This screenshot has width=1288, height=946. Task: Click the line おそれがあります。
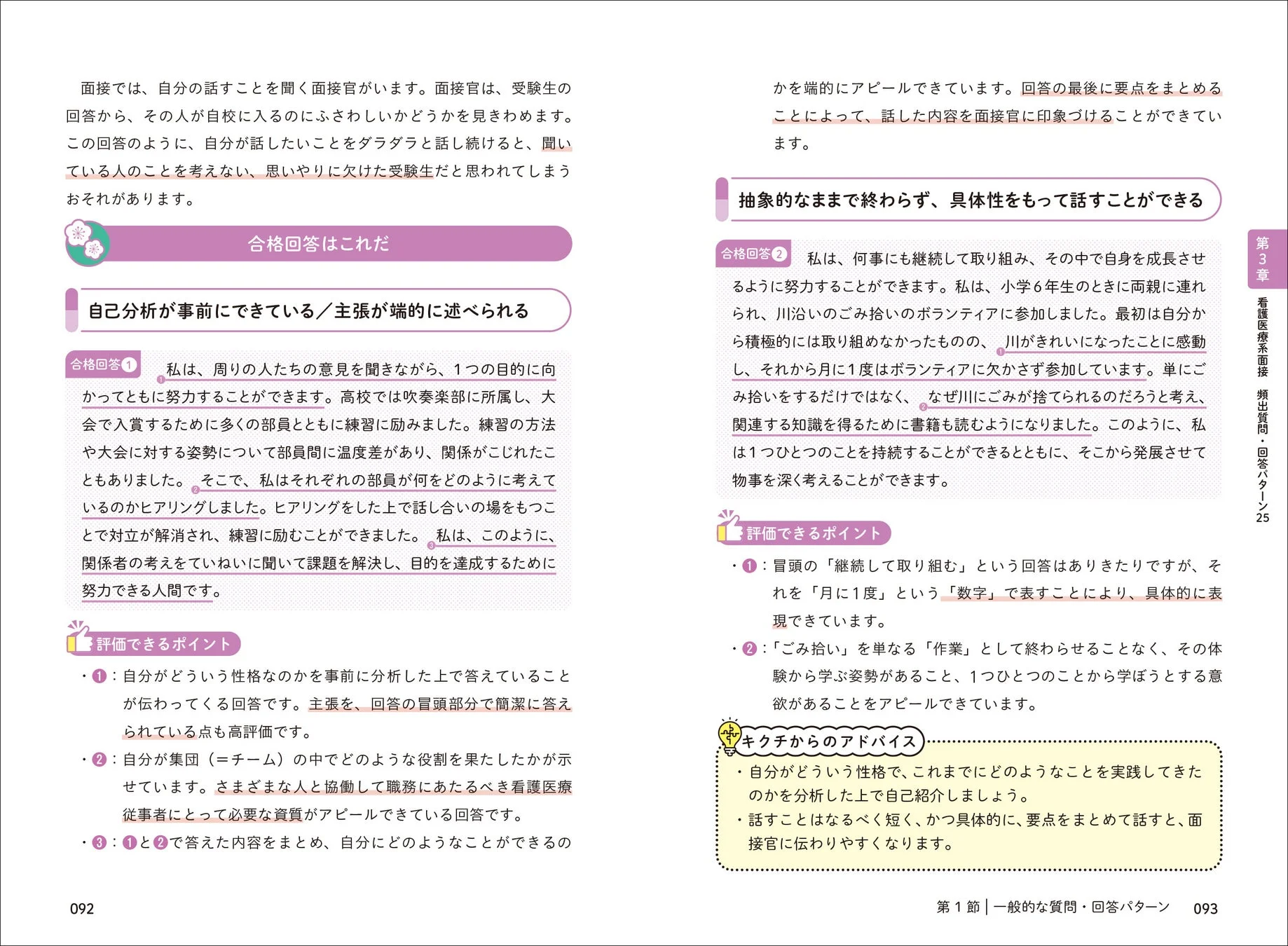(x=132, y=199)
